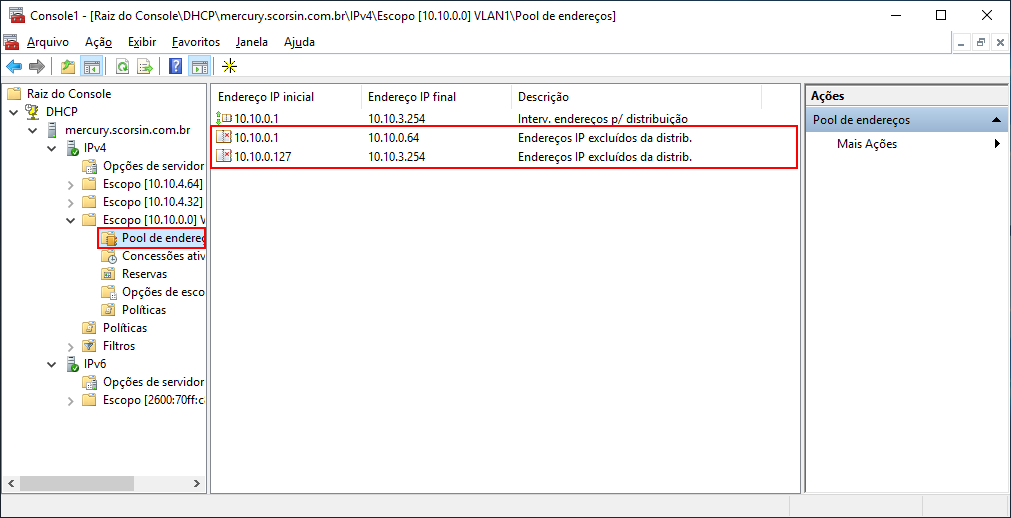1011x518 pixels.
Task: Click the Filtros funnel icon
Action: point(90,346)
